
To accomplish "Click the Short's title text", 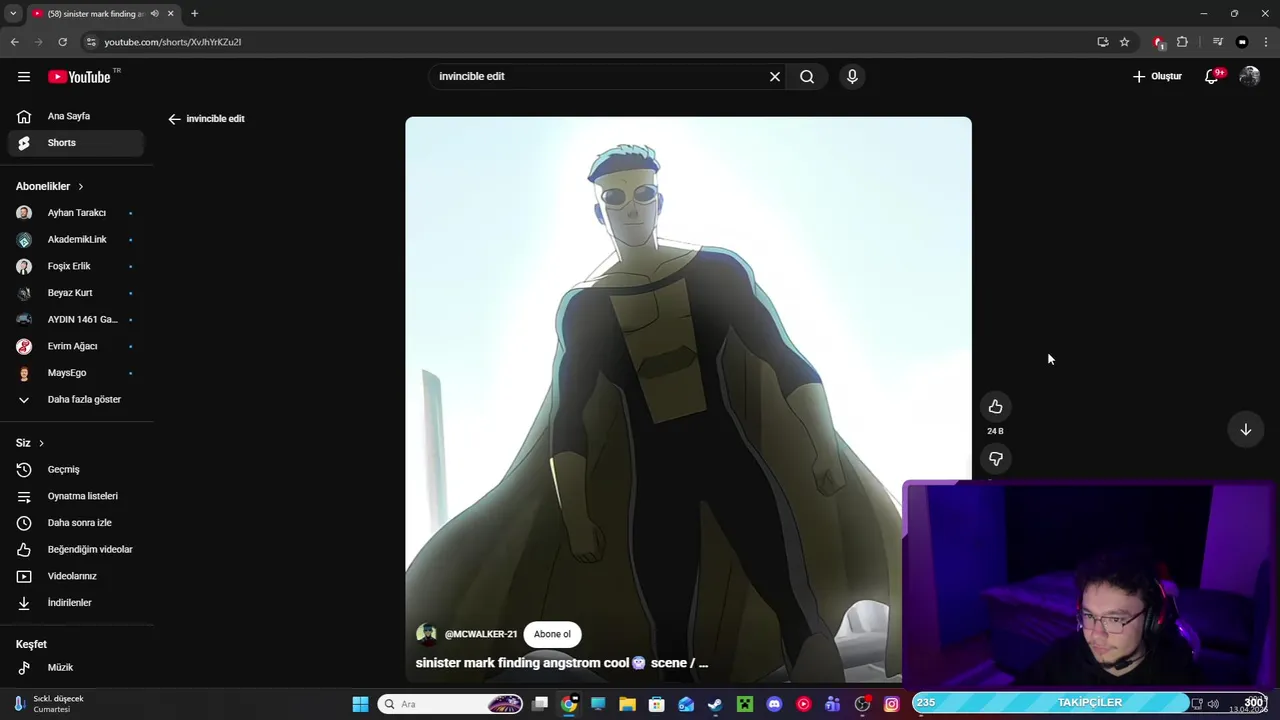I will (562, 663).
